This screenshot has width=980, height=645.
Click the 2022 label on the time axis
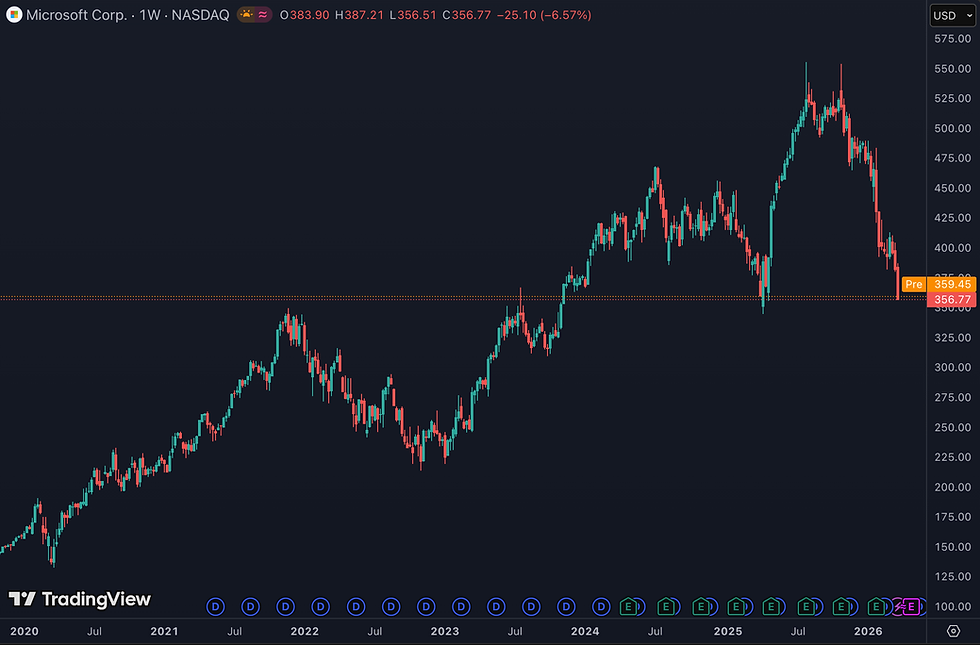[x=304, y=631]
